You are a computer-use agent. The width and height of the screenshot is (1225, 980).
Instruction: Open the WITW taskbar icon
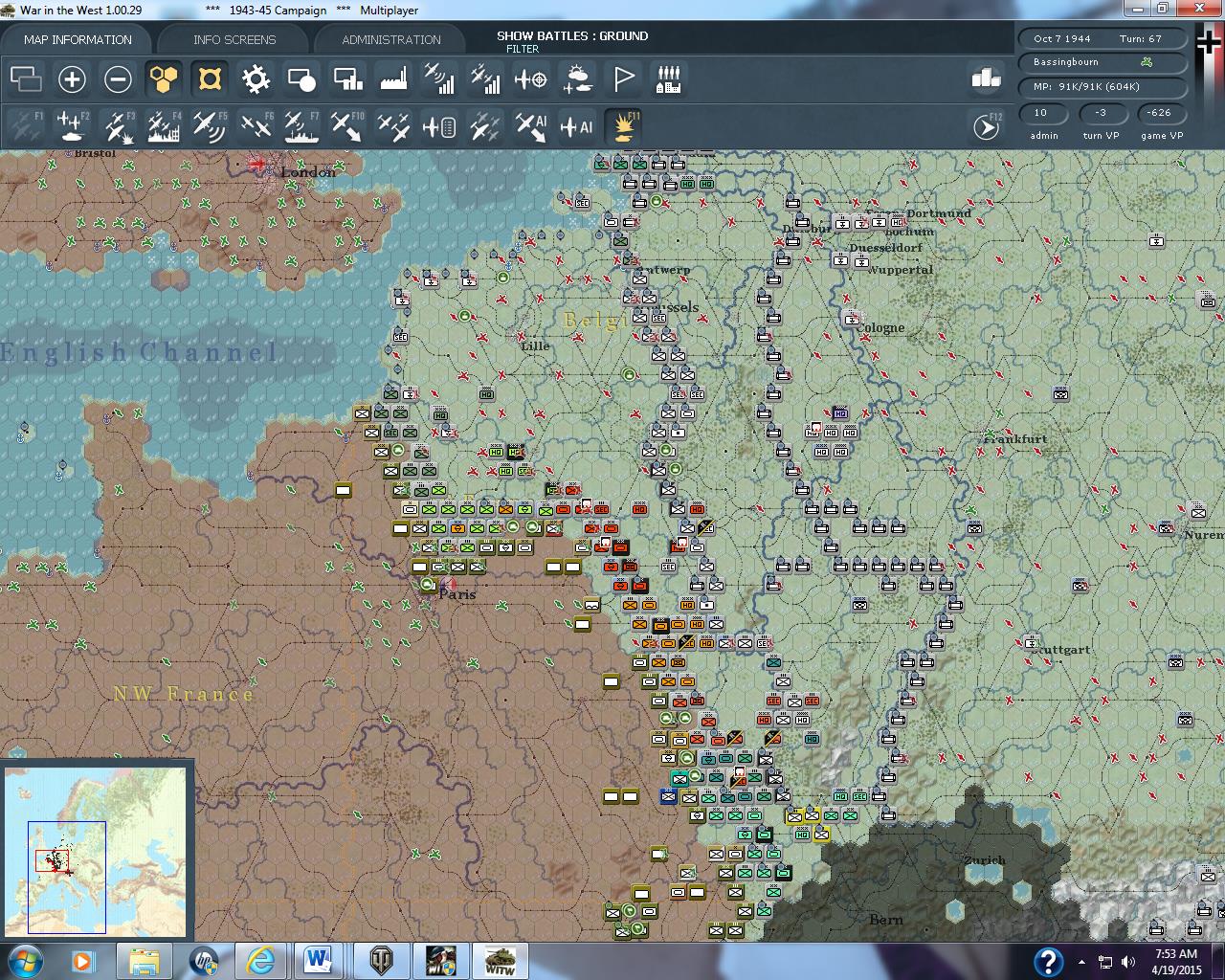point(500,960)
